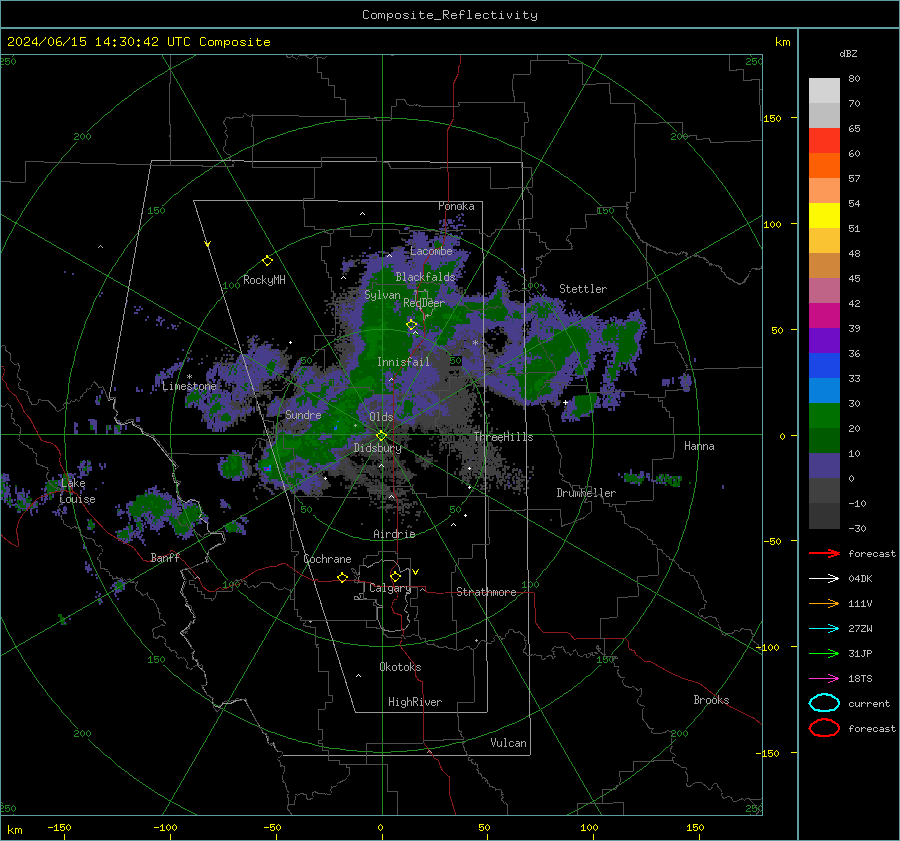900x841 pixels.
Task: Click the 18TS legend label
Action: (860, 679)
